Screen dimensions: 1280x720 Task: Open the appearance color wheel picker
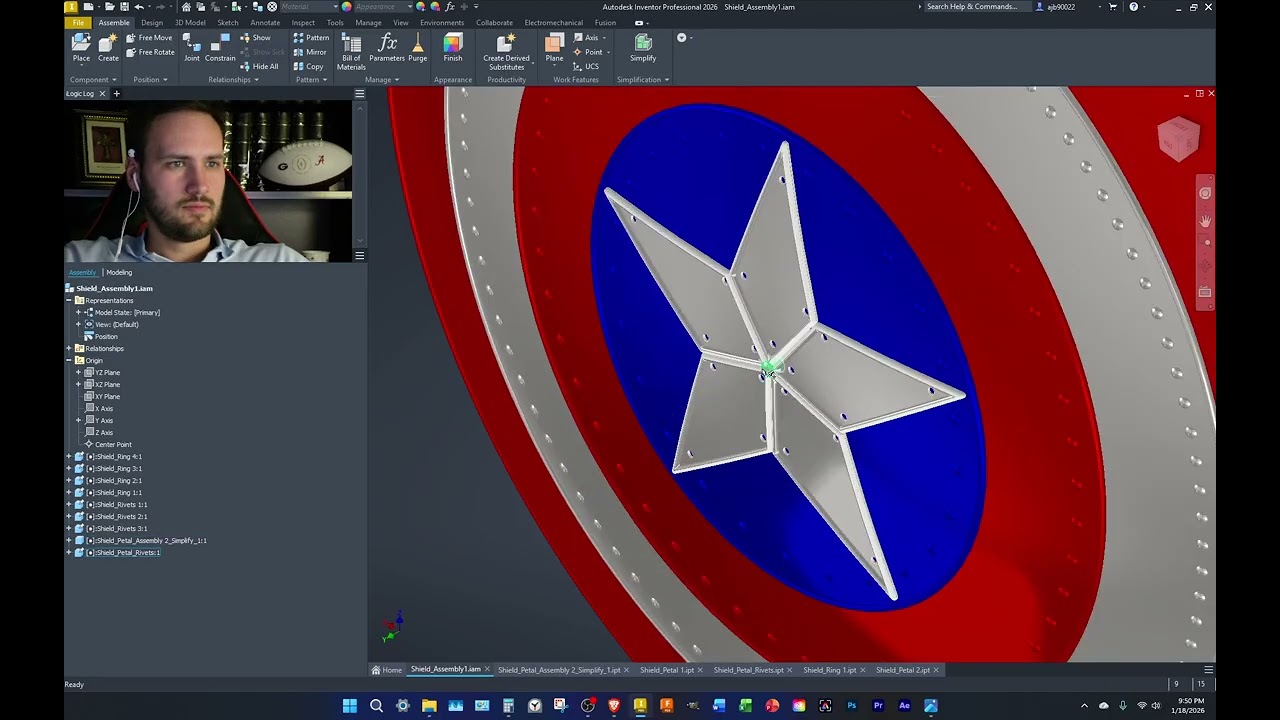347,7
